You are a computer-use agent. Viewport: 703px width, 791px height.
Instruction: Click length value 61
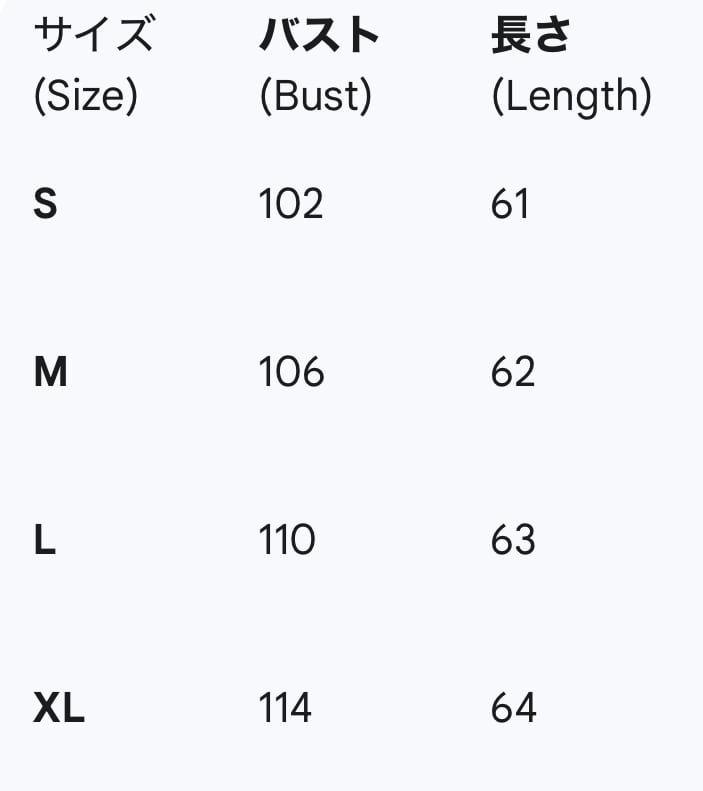[510, 205]
